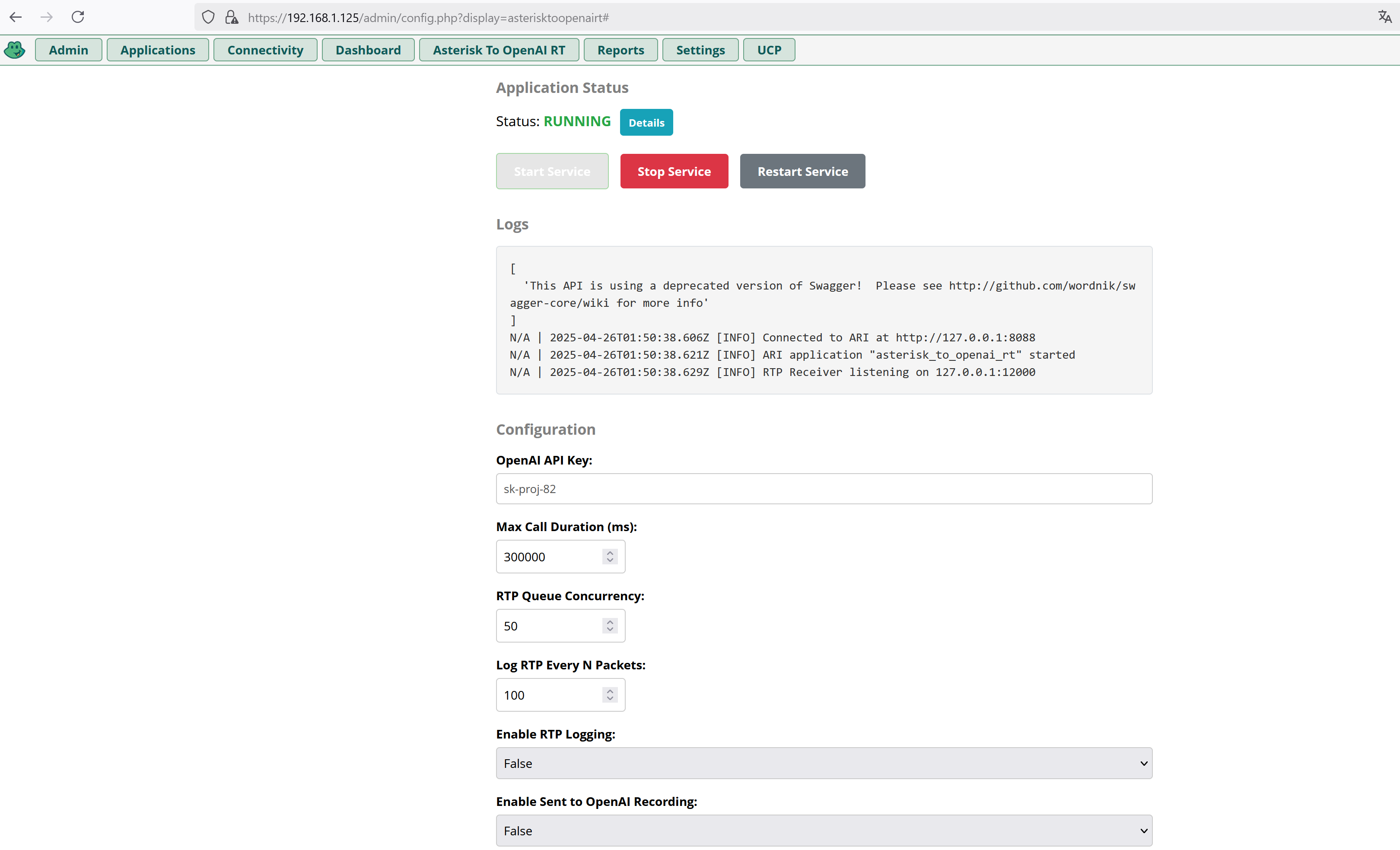The height and width of the screenshot is (850, 1400).
Task: Open the Reports menu
Action: pyautogui.click(x=620, y=50)
